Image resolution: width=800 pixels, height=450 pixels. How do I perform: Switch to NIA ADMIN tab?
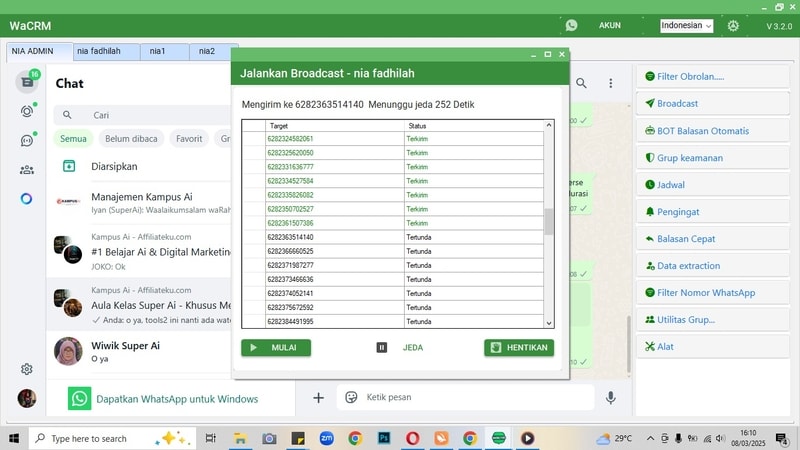click(39, 52)
